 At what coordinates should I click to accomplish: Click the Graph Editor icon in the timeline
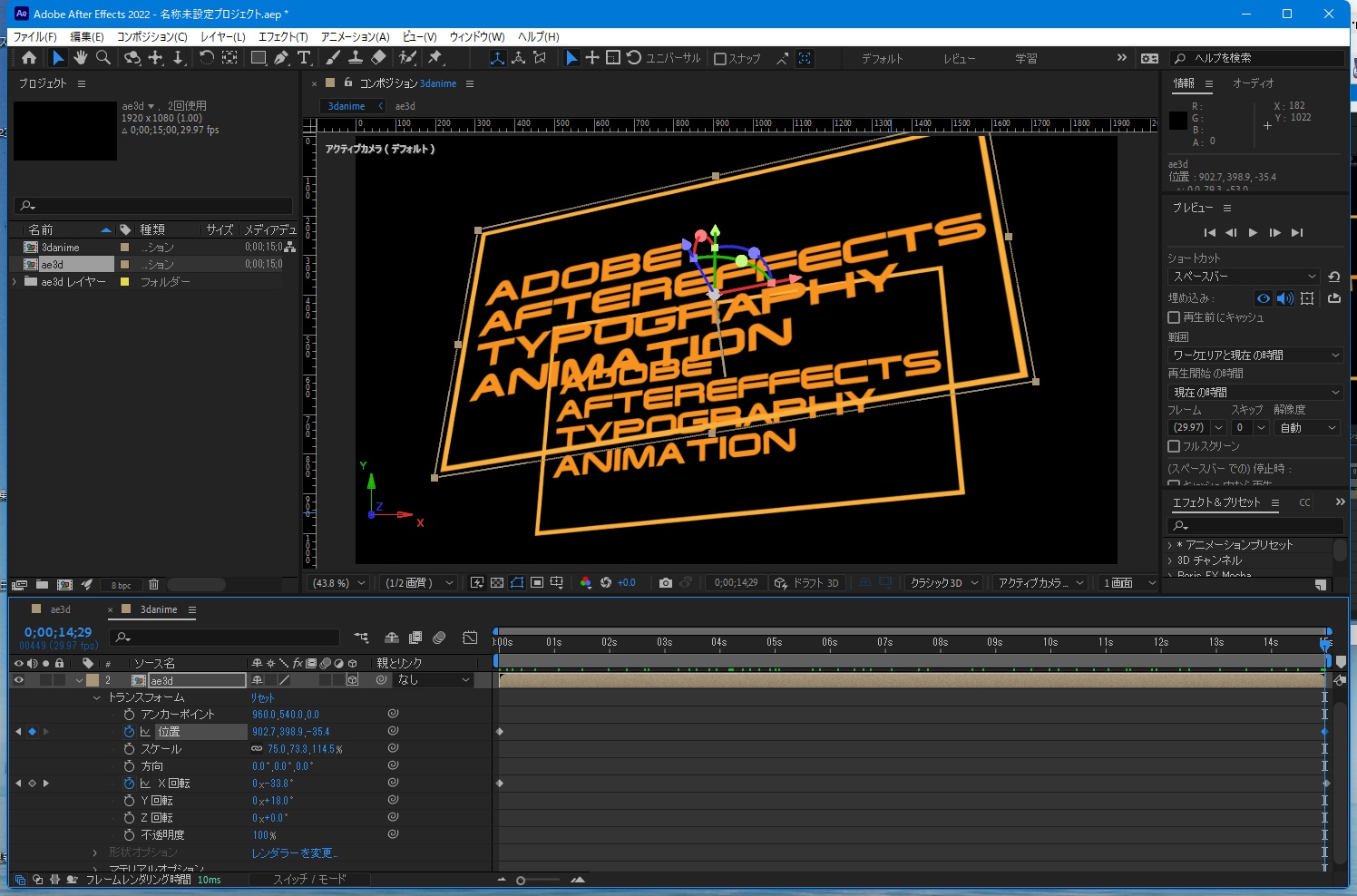470,638
